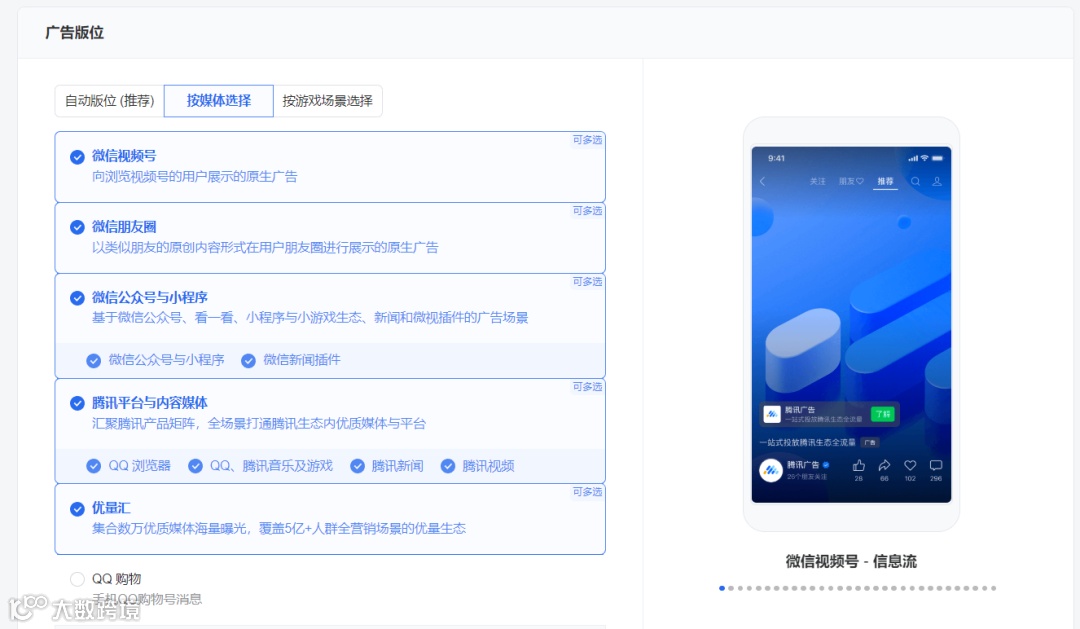1080x629 pixels.
Task: Click the 向浏览视频号的用户展示的原生广告 description
Action: click(195, 177)
